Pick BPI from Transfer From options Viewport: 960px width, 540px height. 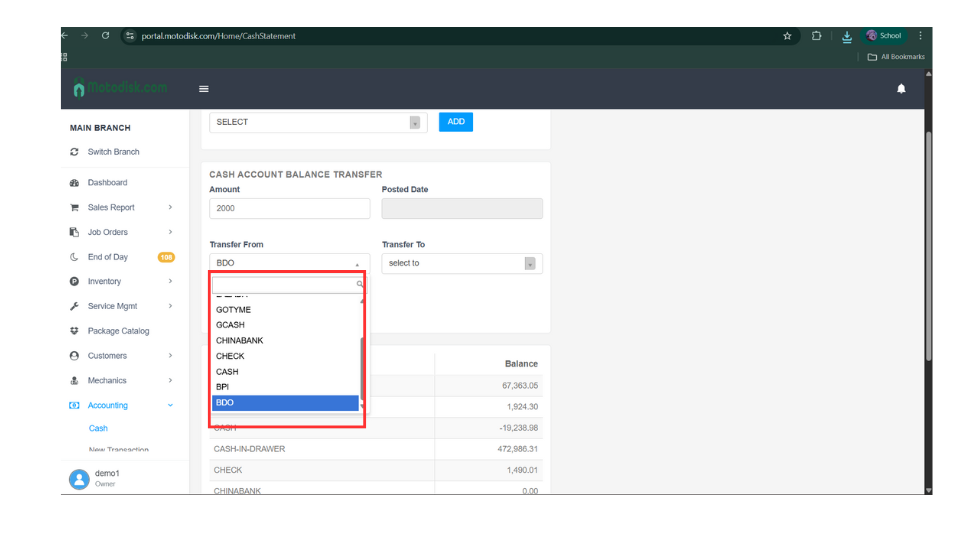pyautogui.click(x=222, y=387)
